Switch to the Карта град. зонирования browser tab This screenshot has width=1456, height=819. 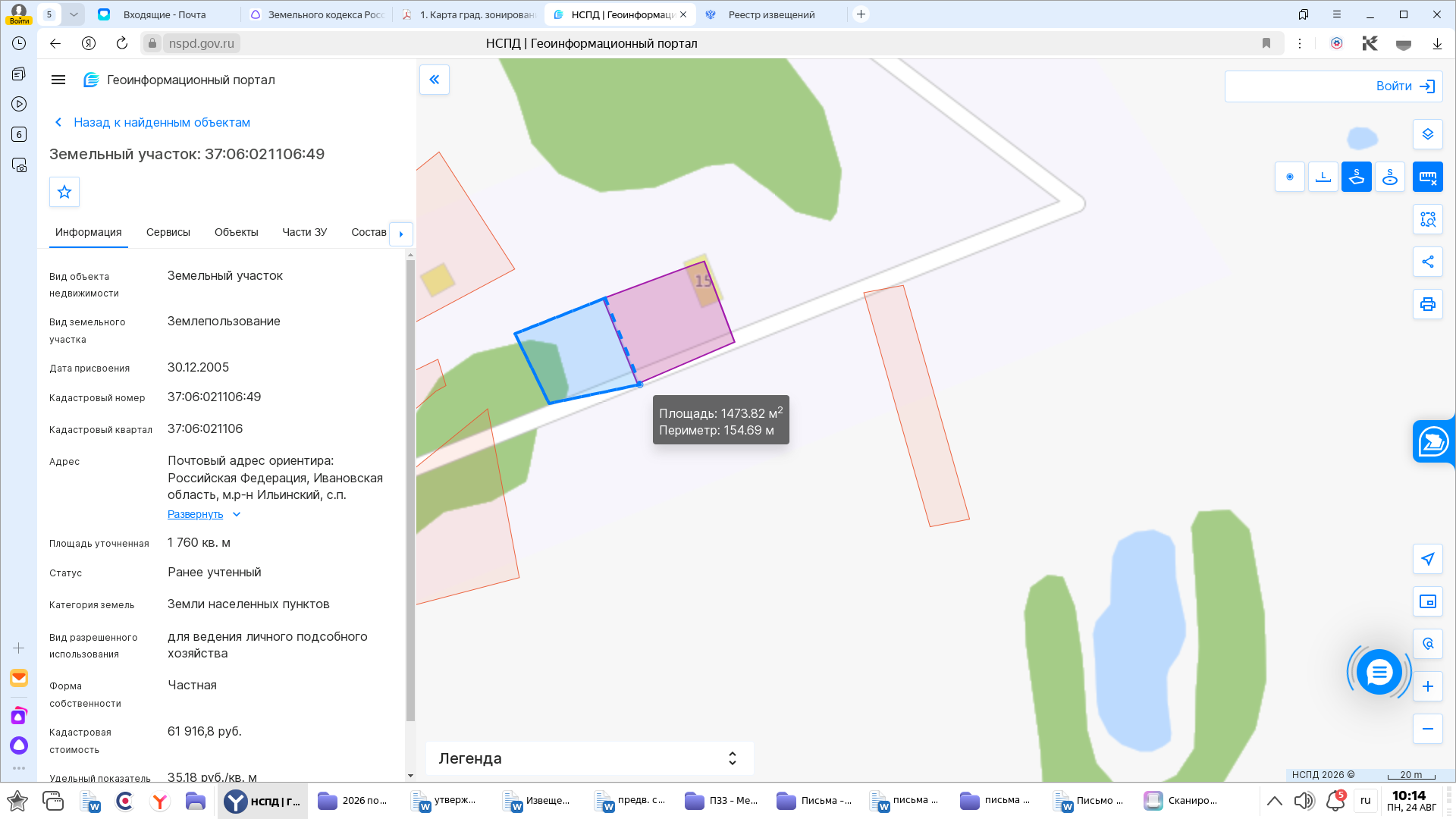[469, 14]
